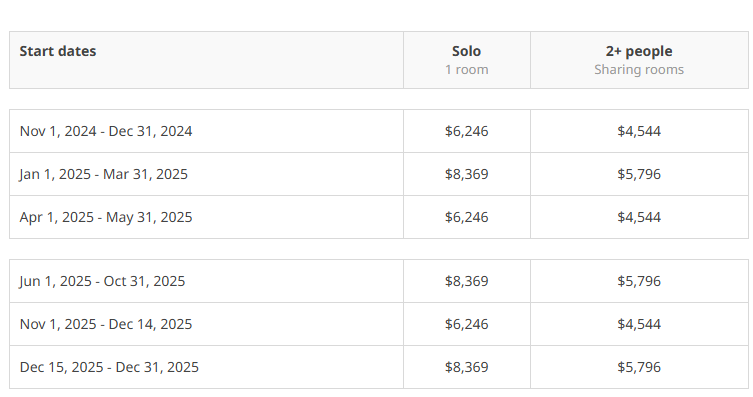This screenshot has height=397, width=753.
Task: Click the Apr 1, 2025 - May 31, 2025 row
Action: click(x=378, y=217)
